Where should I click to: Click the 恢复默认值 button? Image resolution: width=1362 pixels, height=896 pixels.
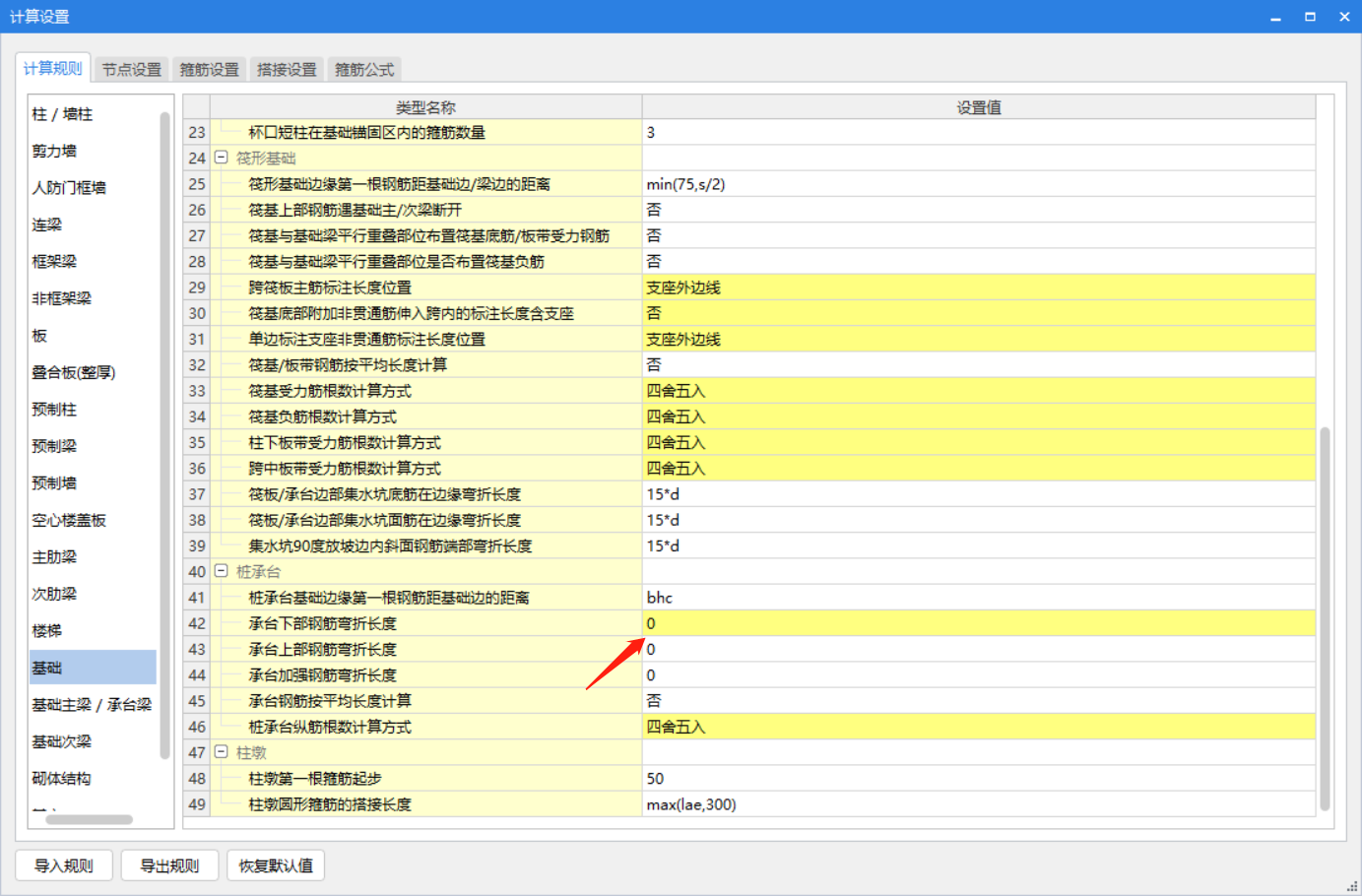[x=276, y=865]
